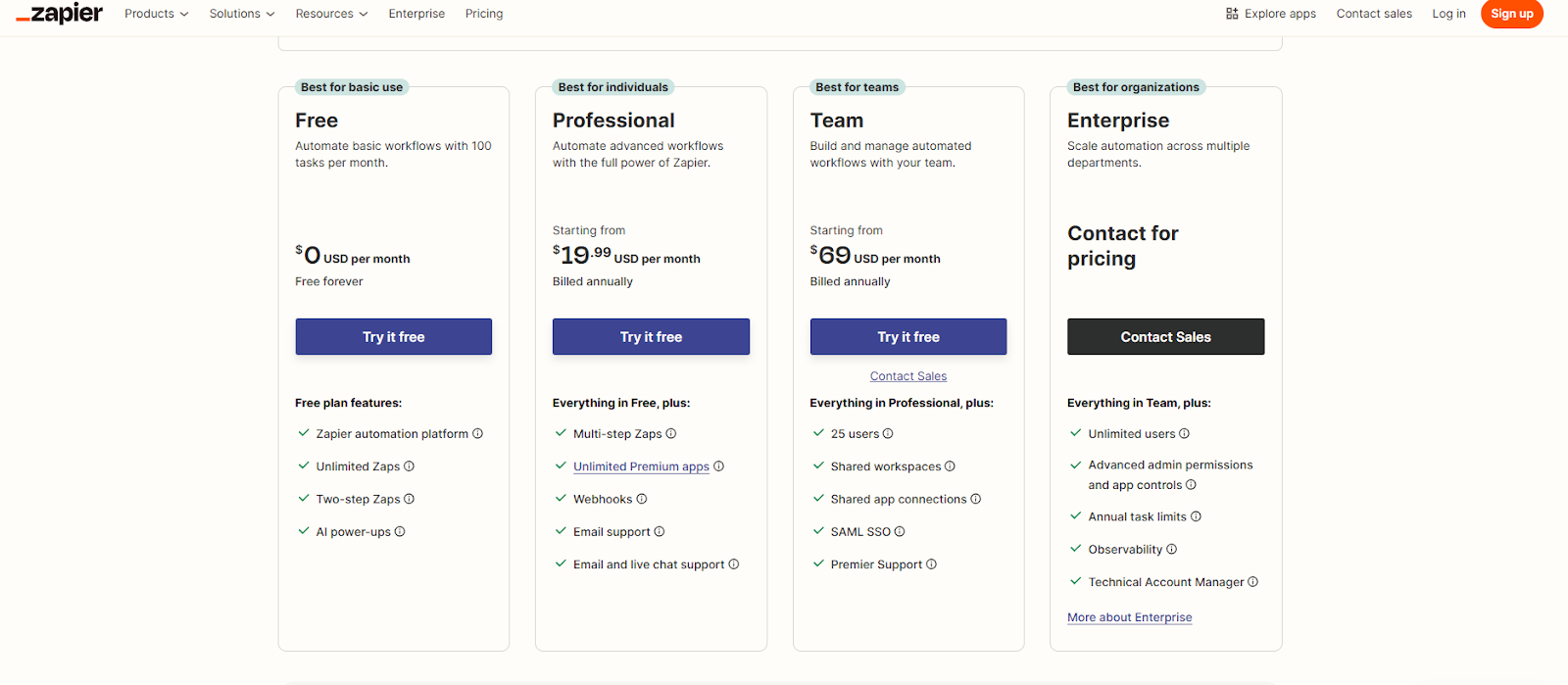Image resolution: width=1568 pixels, height=685 pixels.
Task: Click the Contact for pricing text
Action: tap(1123, 246)
